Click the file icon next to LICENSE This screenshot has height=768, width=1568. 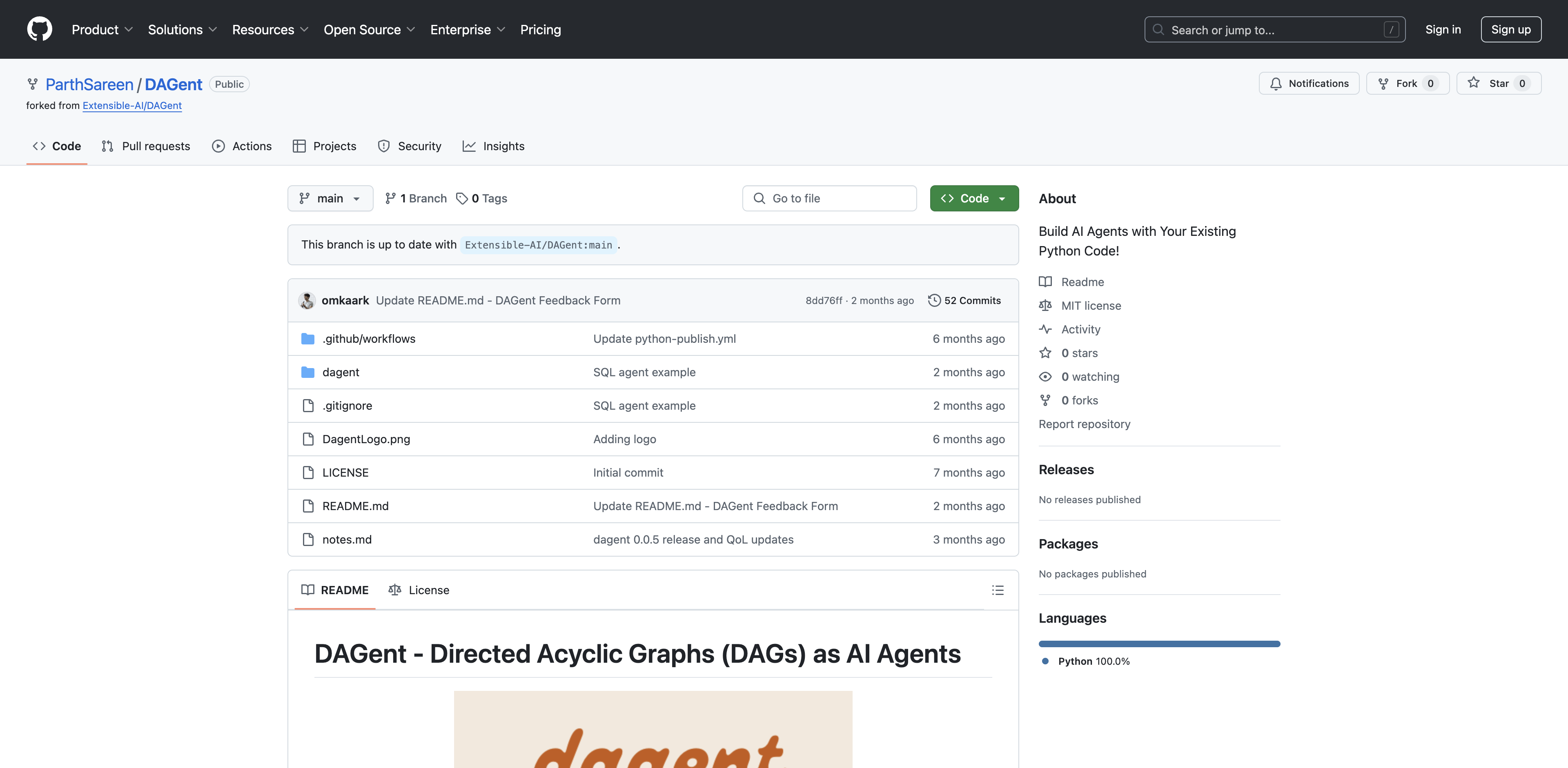click(308, 473)
